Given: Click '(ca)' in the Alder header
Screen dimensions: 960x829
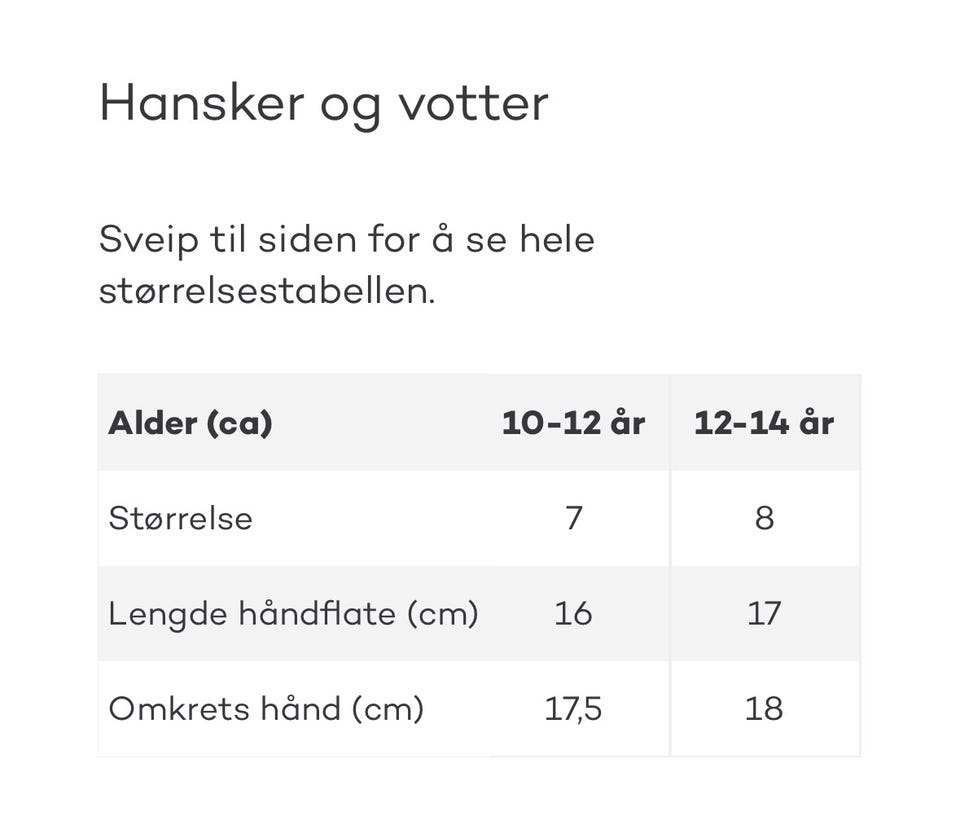Looking at the screenshot, I should click(x=239, y=424).
